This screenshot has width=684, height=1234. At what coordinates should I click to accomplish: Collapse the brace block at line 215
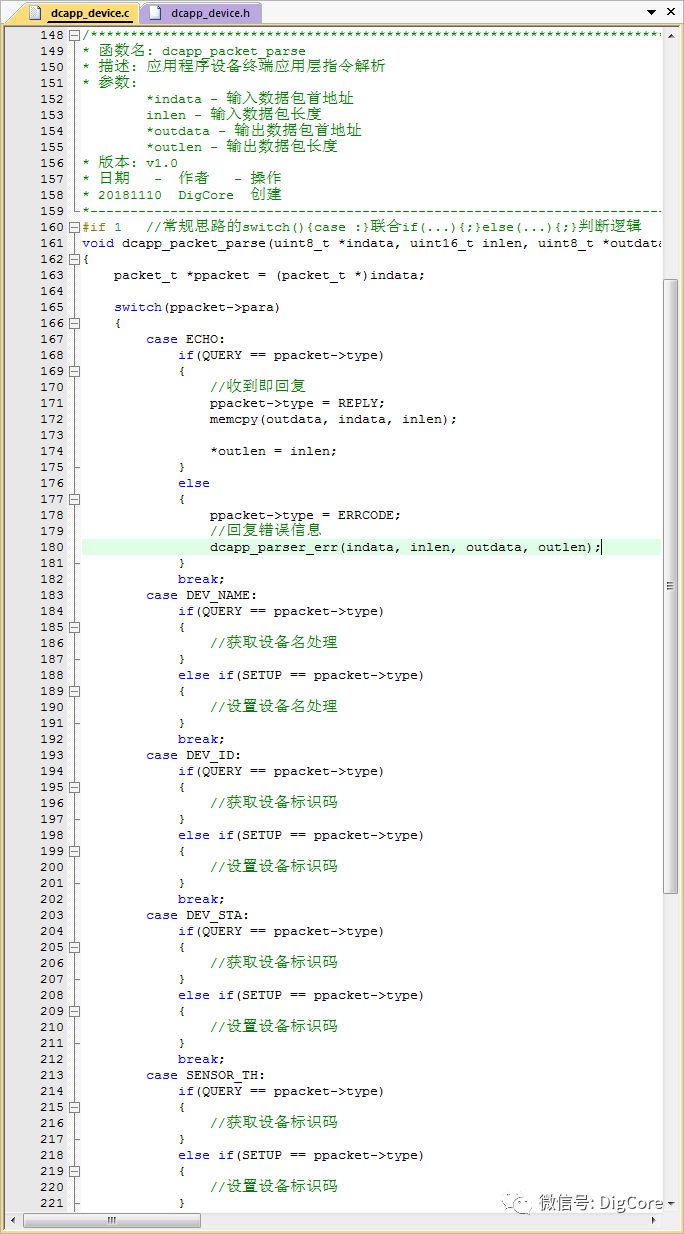(74, 1107)
